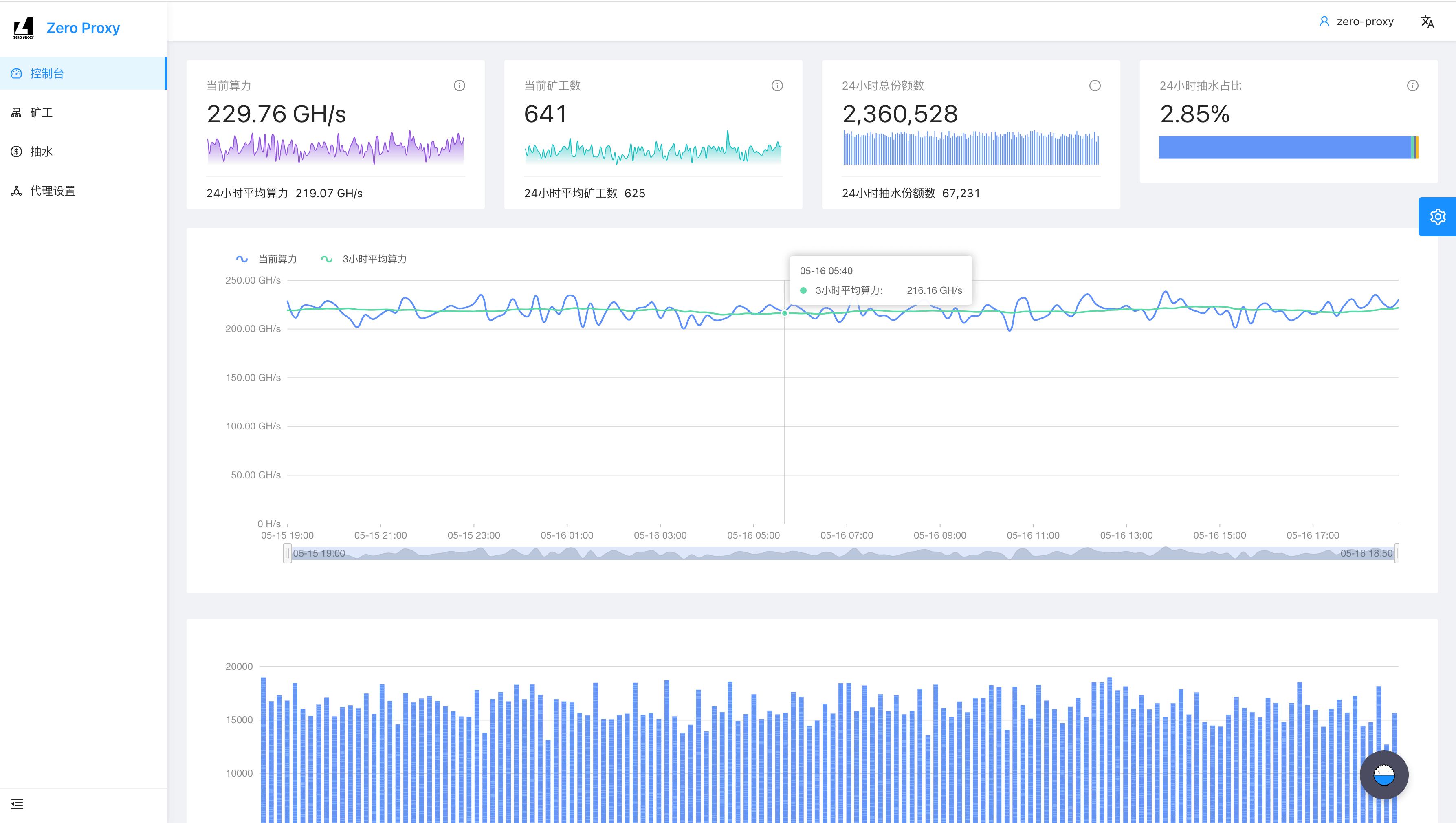Click the info icon on 当前矿工数 card
The width and height of the screenshot is (1456, 823).
coord(776,85)
